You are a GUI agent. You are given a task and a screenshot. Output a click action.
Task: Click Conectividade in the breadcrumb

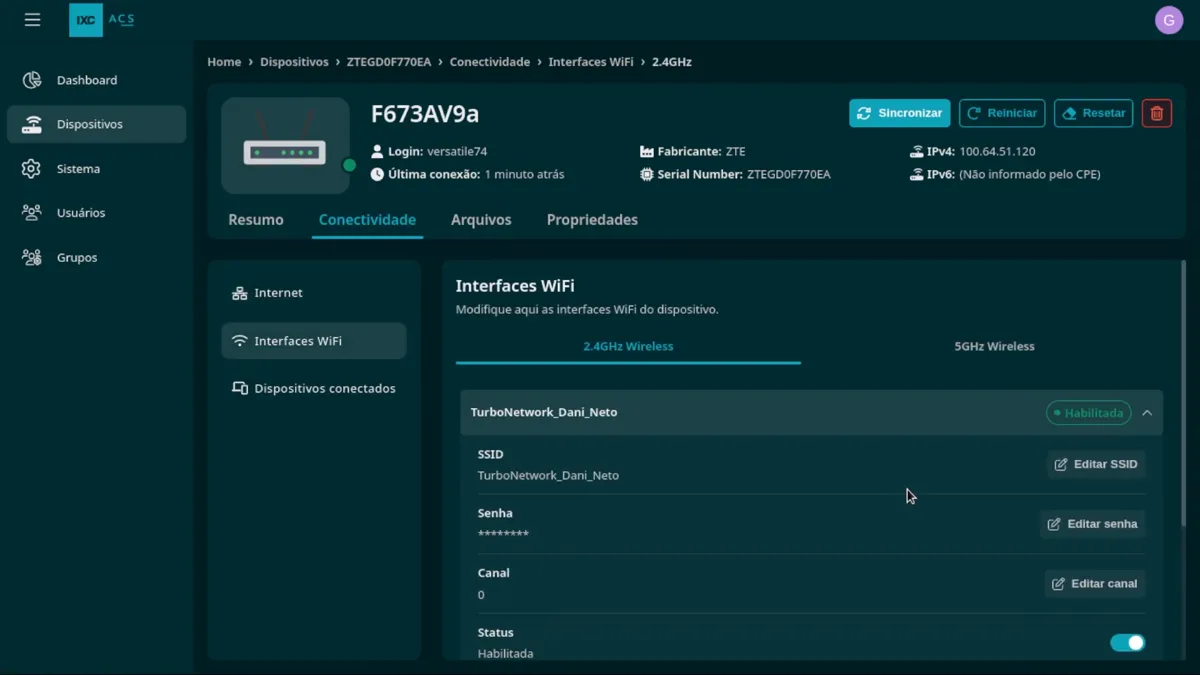click(490, 62)
